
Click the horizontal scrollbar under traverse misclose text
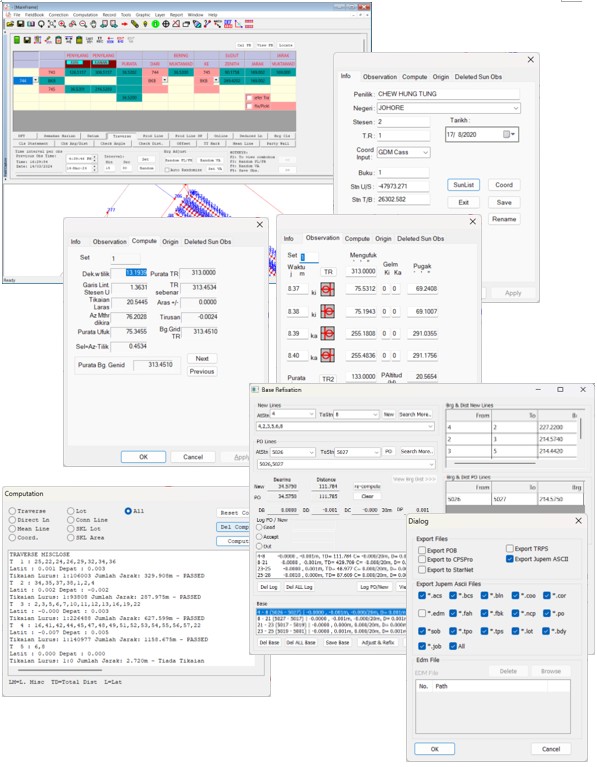click(x=56, y=670)
